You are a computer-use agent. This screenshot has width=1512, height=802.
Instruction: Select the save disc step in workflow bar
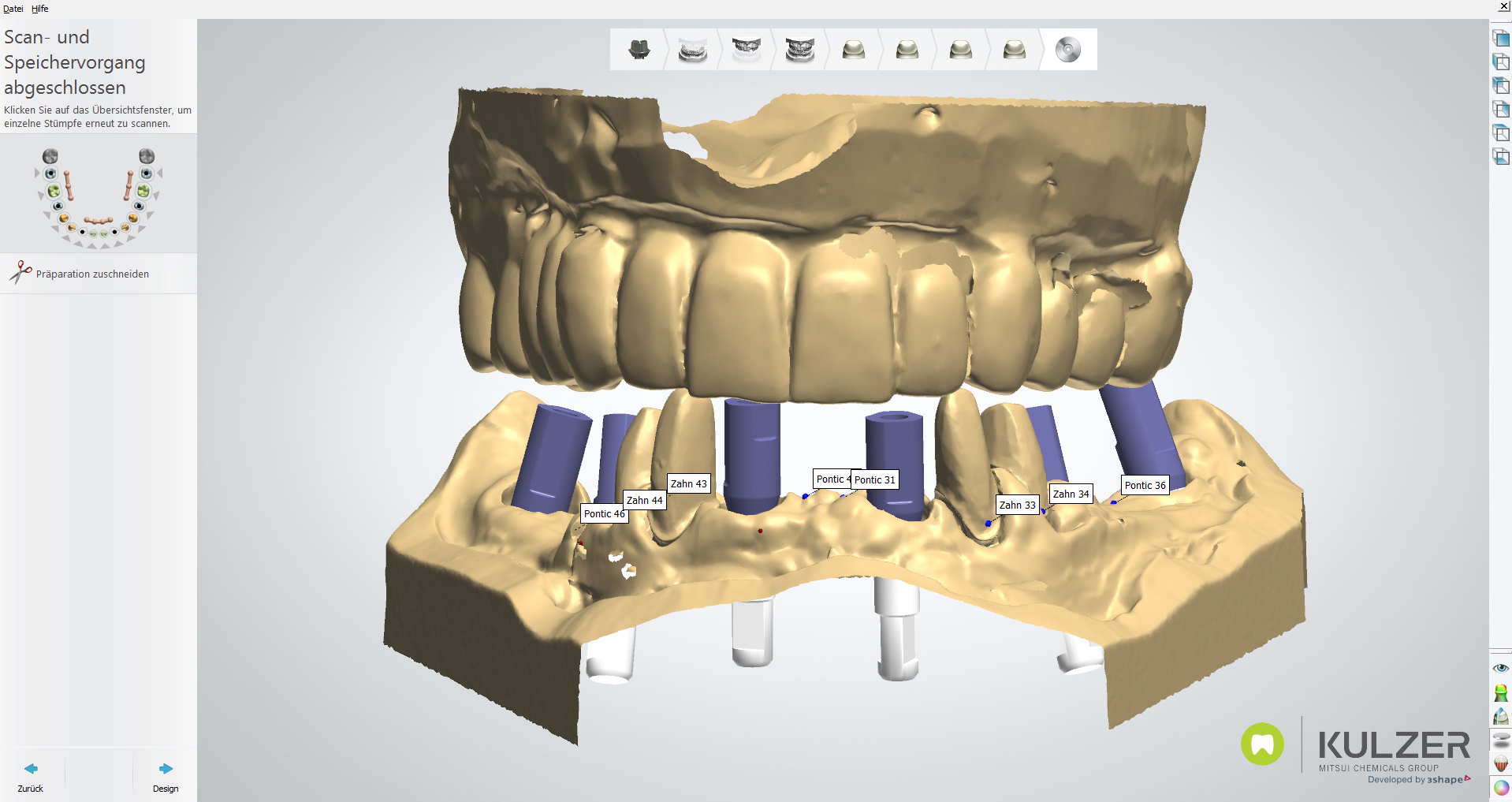tap(1067, 50)
